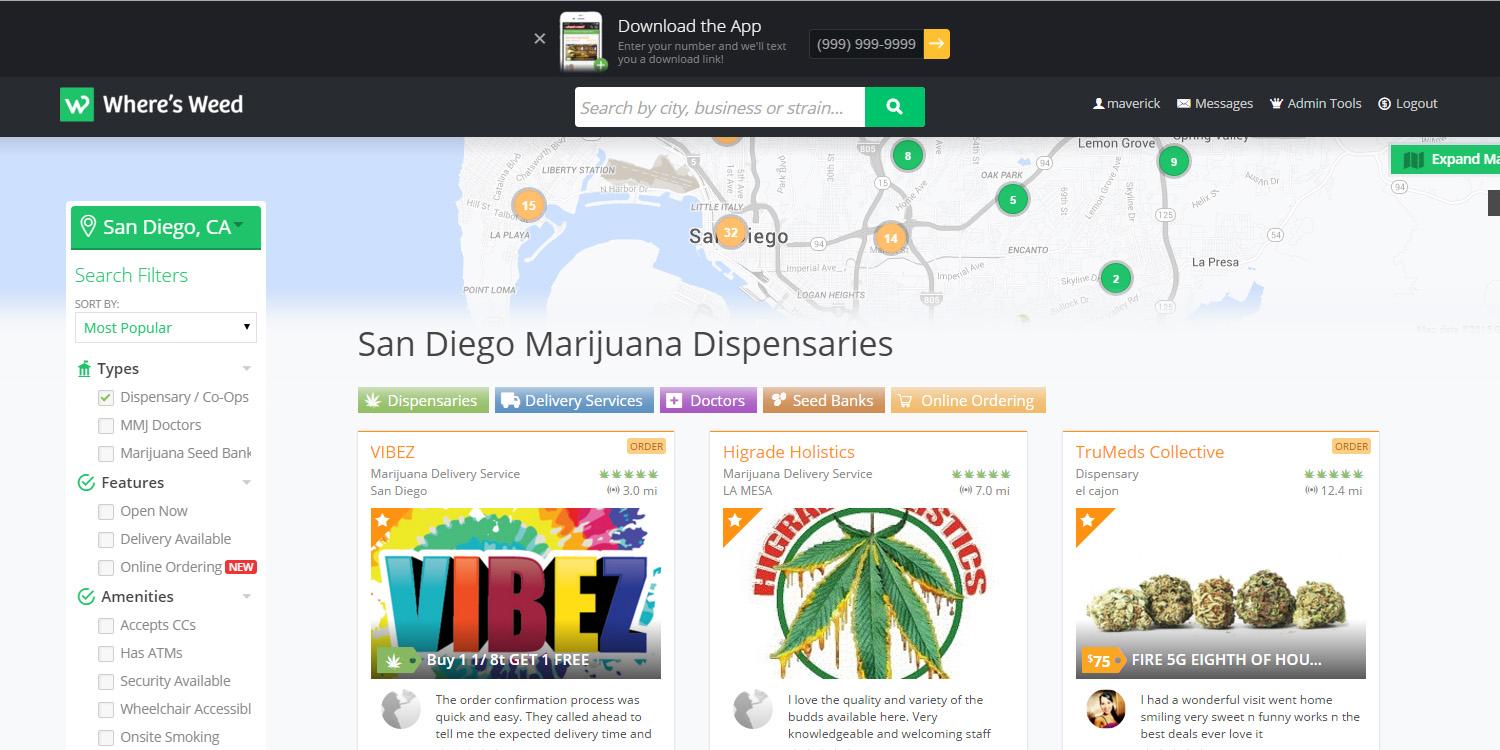Viewport: 1500px width, 750px height.
Task: Open the Most Popular sort dropdown
Action: pos(166,327)
